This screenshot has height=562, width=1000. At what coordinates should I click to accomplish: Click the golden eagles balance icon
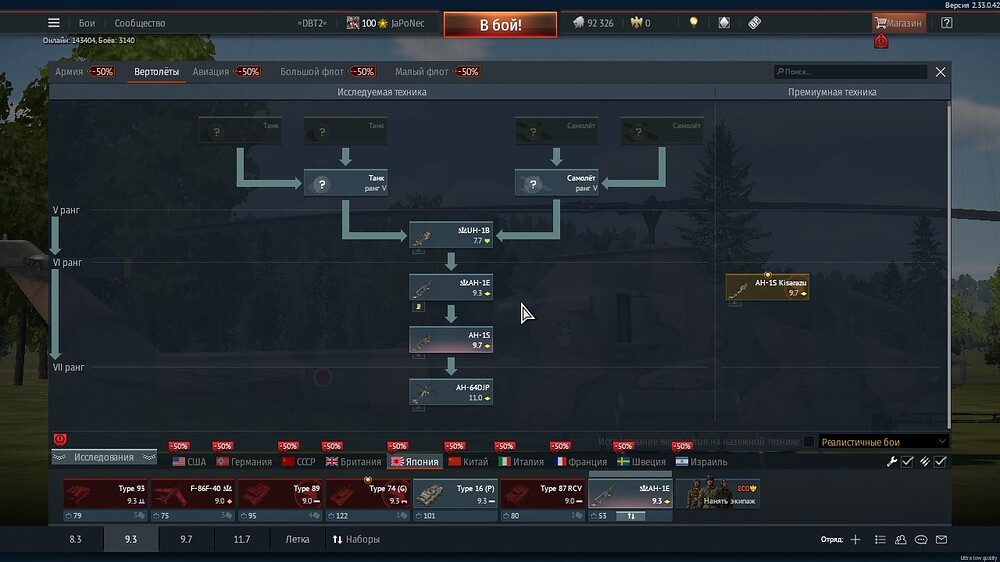click(636, 23)
